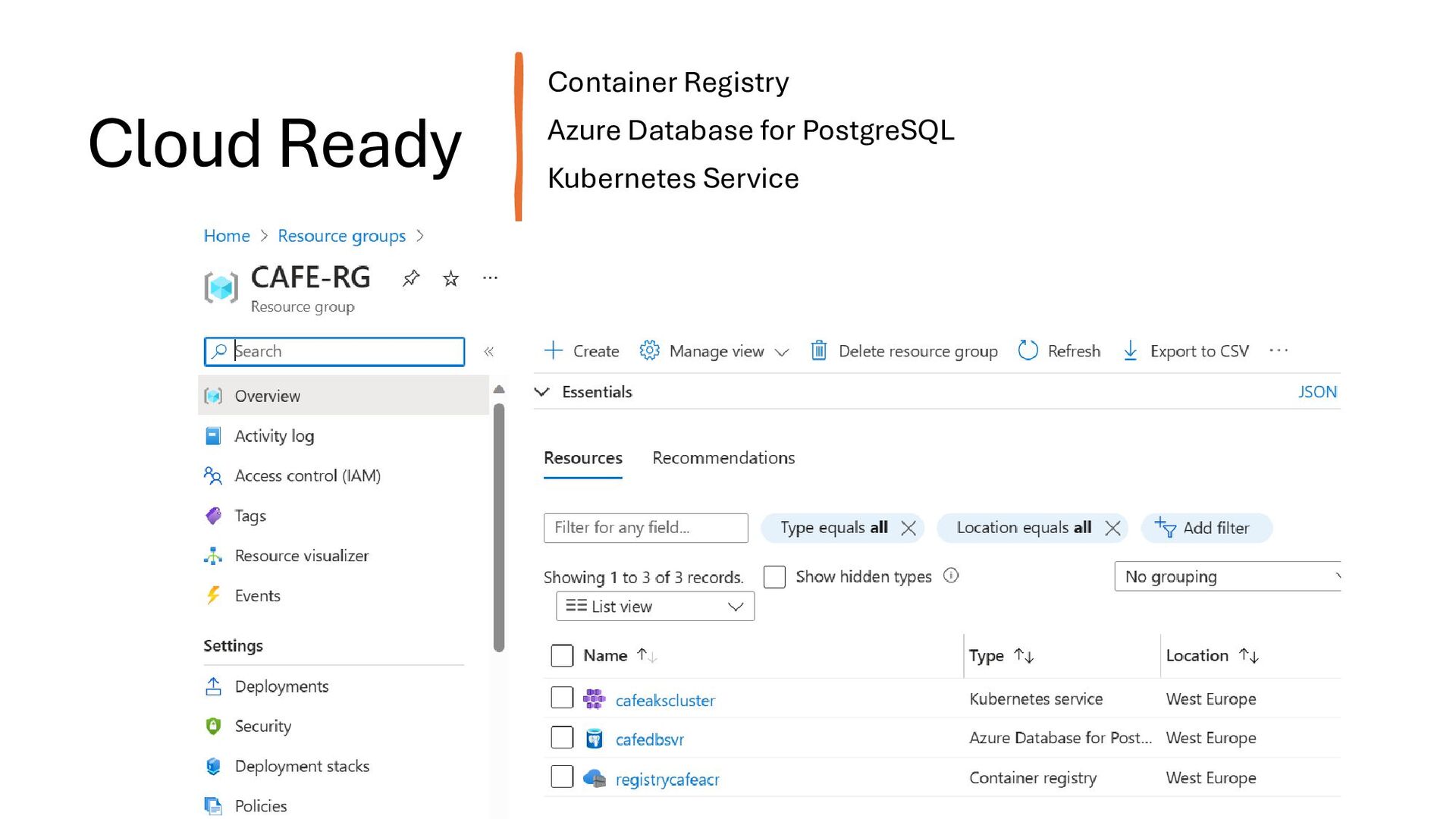Click the Resource visualizer icon
Screen dimensions: 1456x819
(213, 556)
